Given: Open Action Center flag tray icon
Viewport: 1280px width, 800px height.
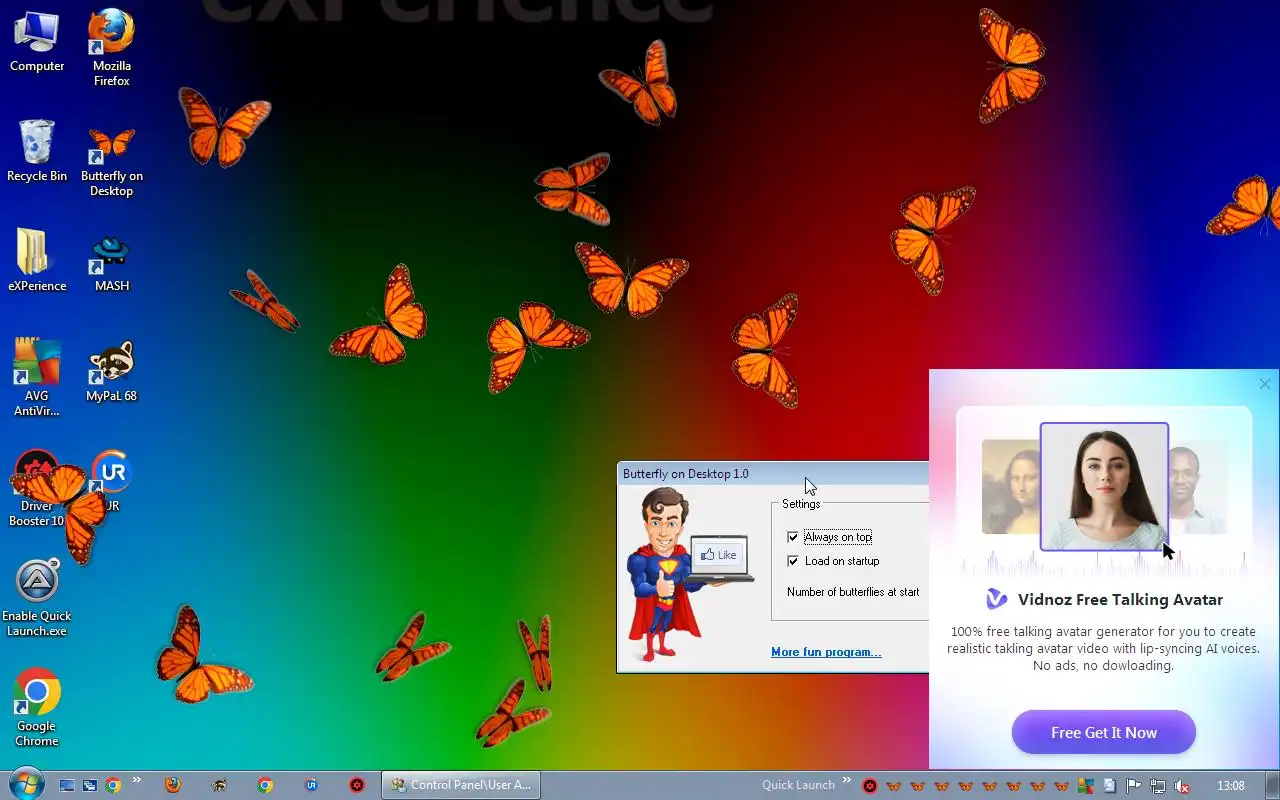Looking at the screenshot, I should point(1133,786).
